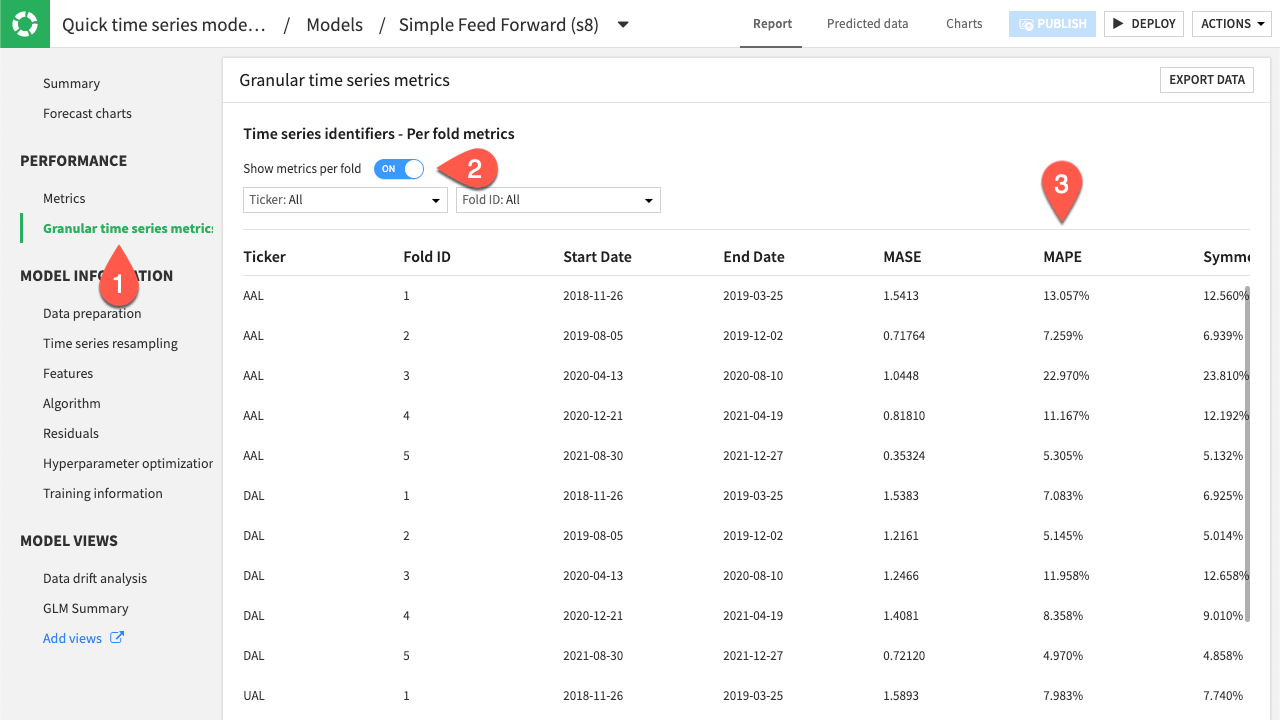
Task: Open the ACTIONS dropdown menu
Action: click(x=1231, y=24)
